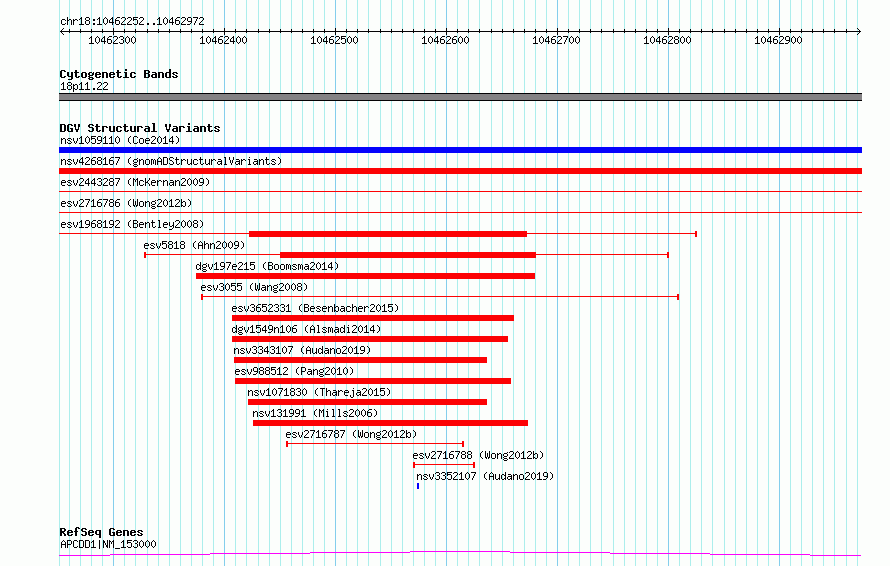
Task: Click the RefSeq Genes track title
Action: click(101, 532)
